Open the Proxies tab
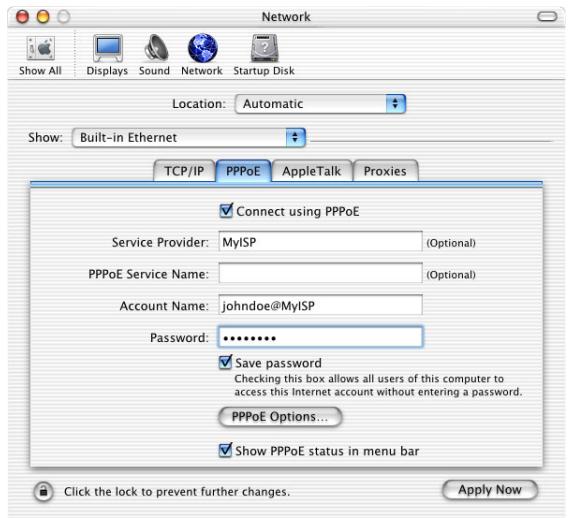 pos(385,171)
